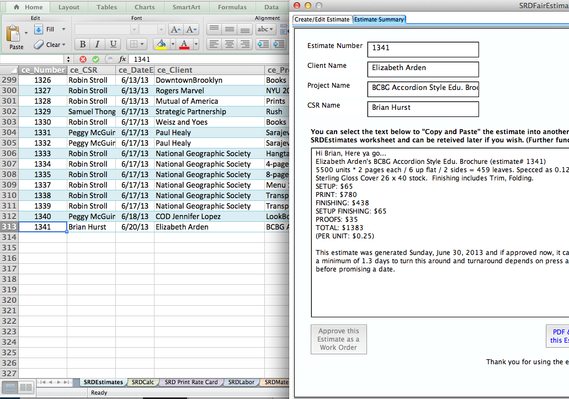Click into the Client Name field

[423, 69]
